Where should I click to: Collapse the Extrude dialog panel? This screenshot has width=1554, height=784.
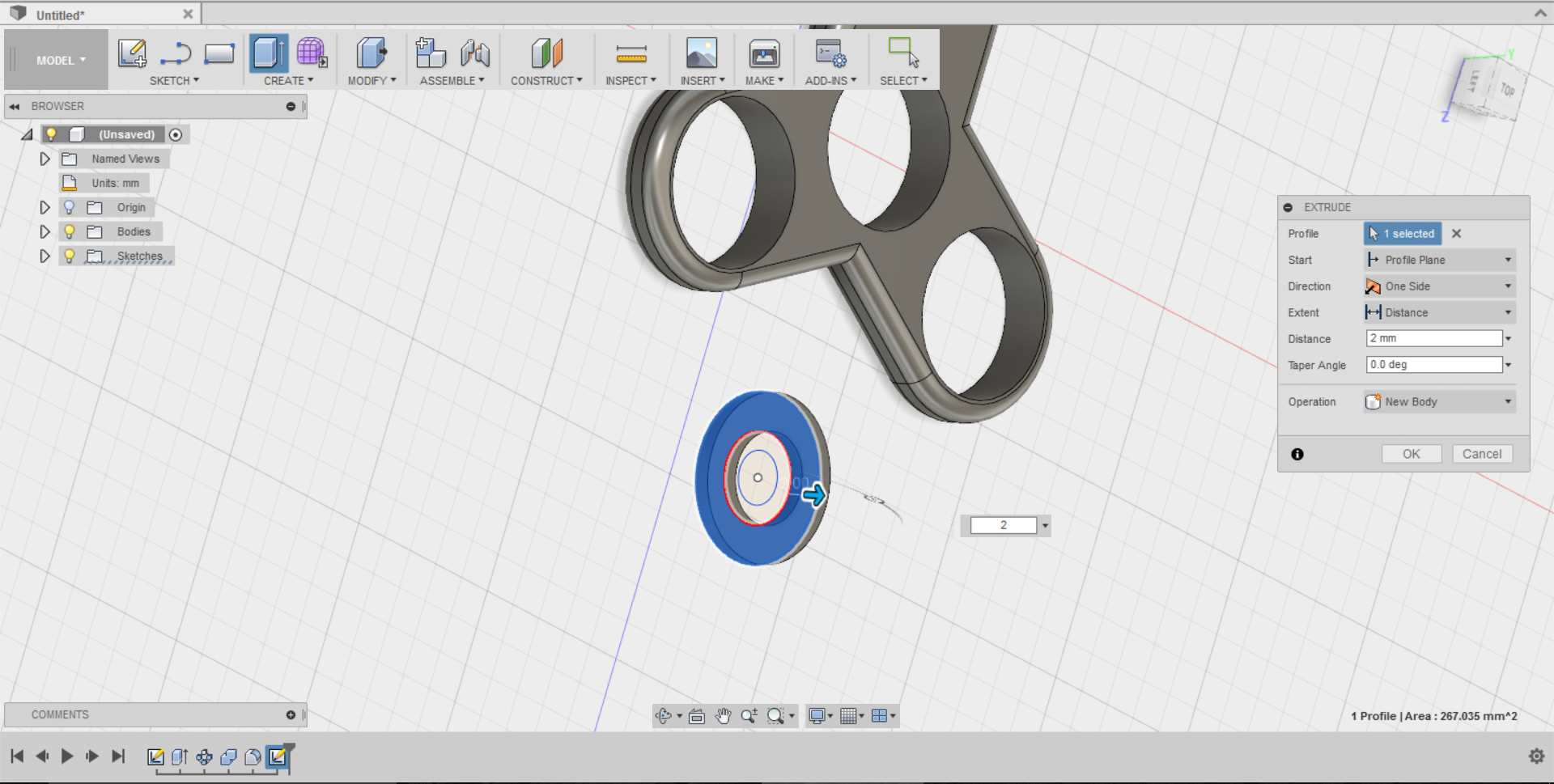[1288, 207]
